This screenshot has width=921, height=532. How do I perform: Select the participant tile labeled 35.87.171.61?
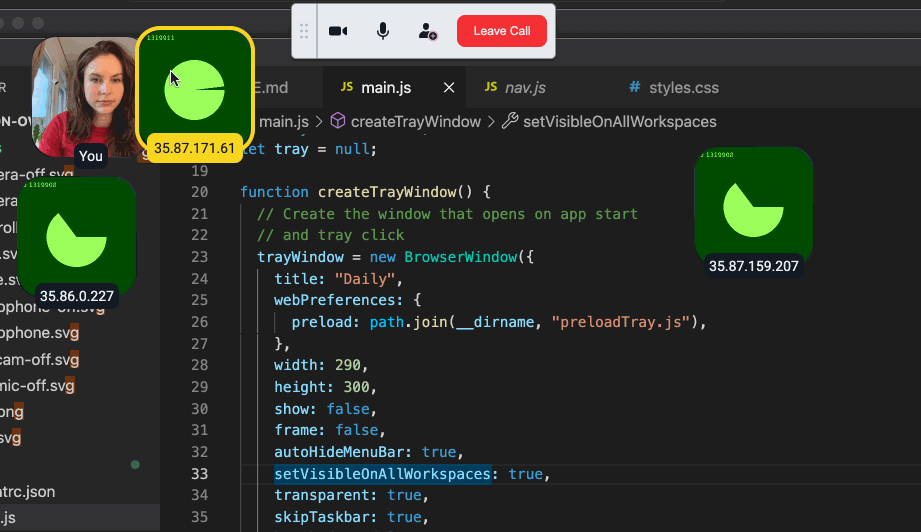pyautogui.click(x=194, y=88)
